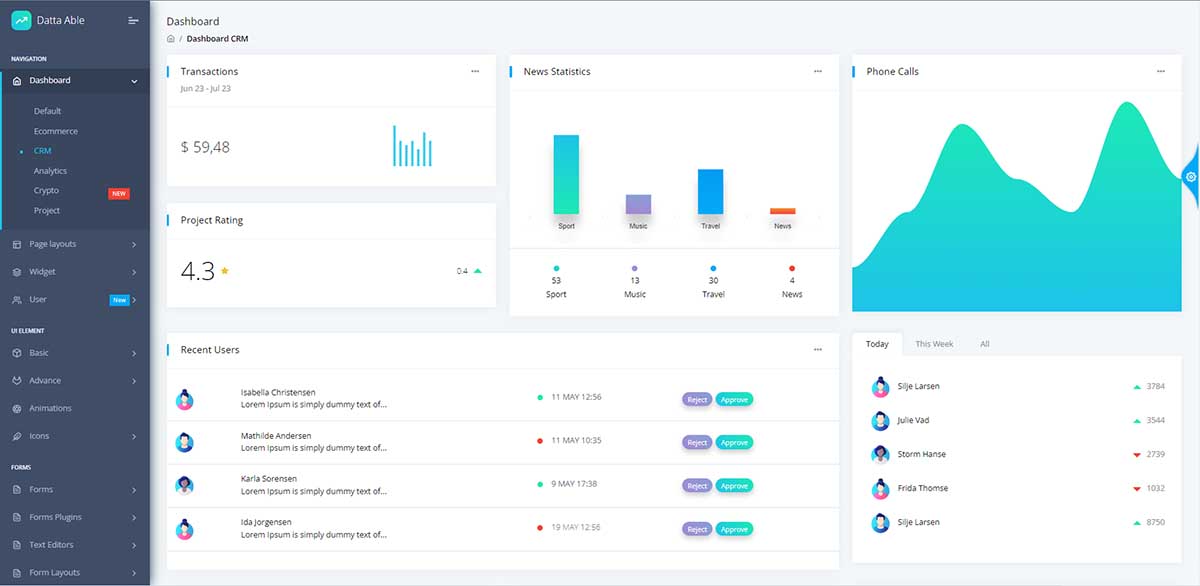This screenshot has height=586, width=1200.
Task: Collapse the Dashboard menu chevron
Action: [134, 81]
